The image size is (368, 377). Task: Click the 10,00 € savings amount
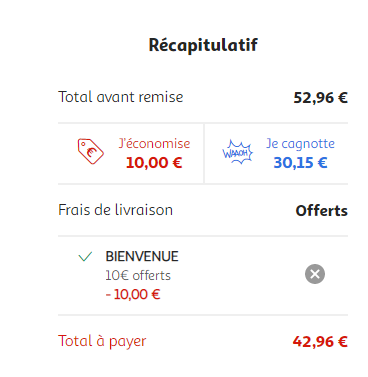(154, 163)
